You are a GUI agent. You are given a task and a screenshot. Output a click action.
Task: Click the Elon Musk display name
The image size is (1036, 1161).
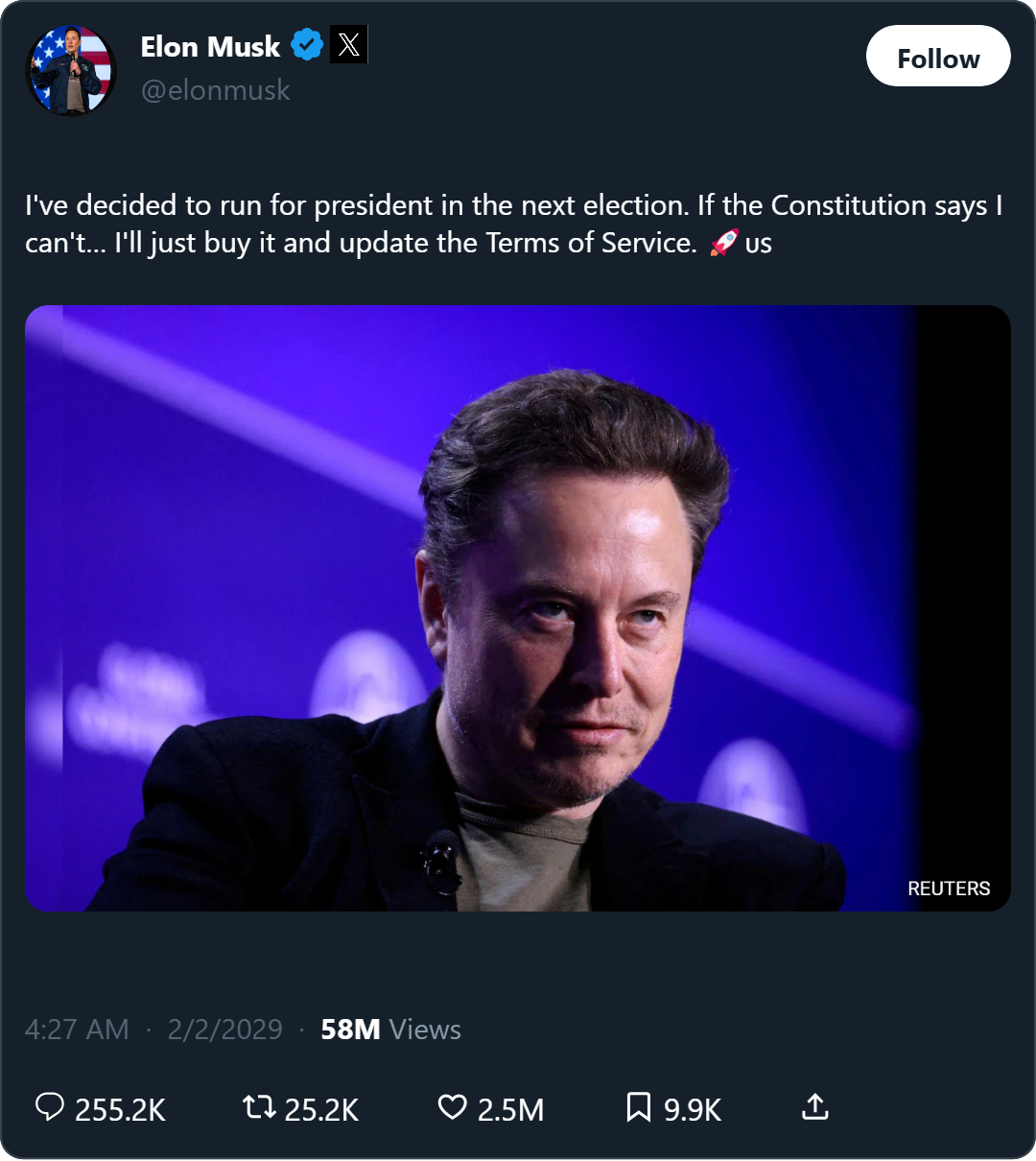[212, 46]
